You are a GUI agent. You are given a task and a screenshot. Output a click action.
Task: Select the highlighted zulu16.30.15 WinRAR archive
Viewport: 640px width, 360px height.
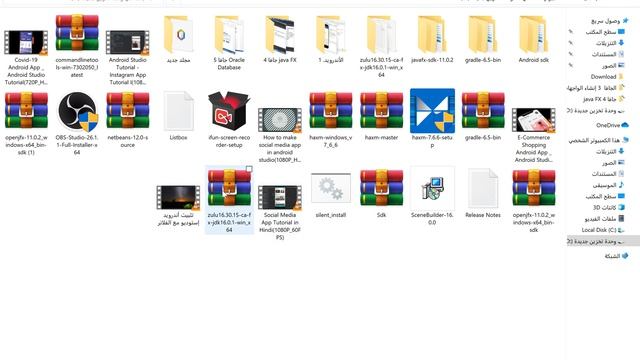229,200
